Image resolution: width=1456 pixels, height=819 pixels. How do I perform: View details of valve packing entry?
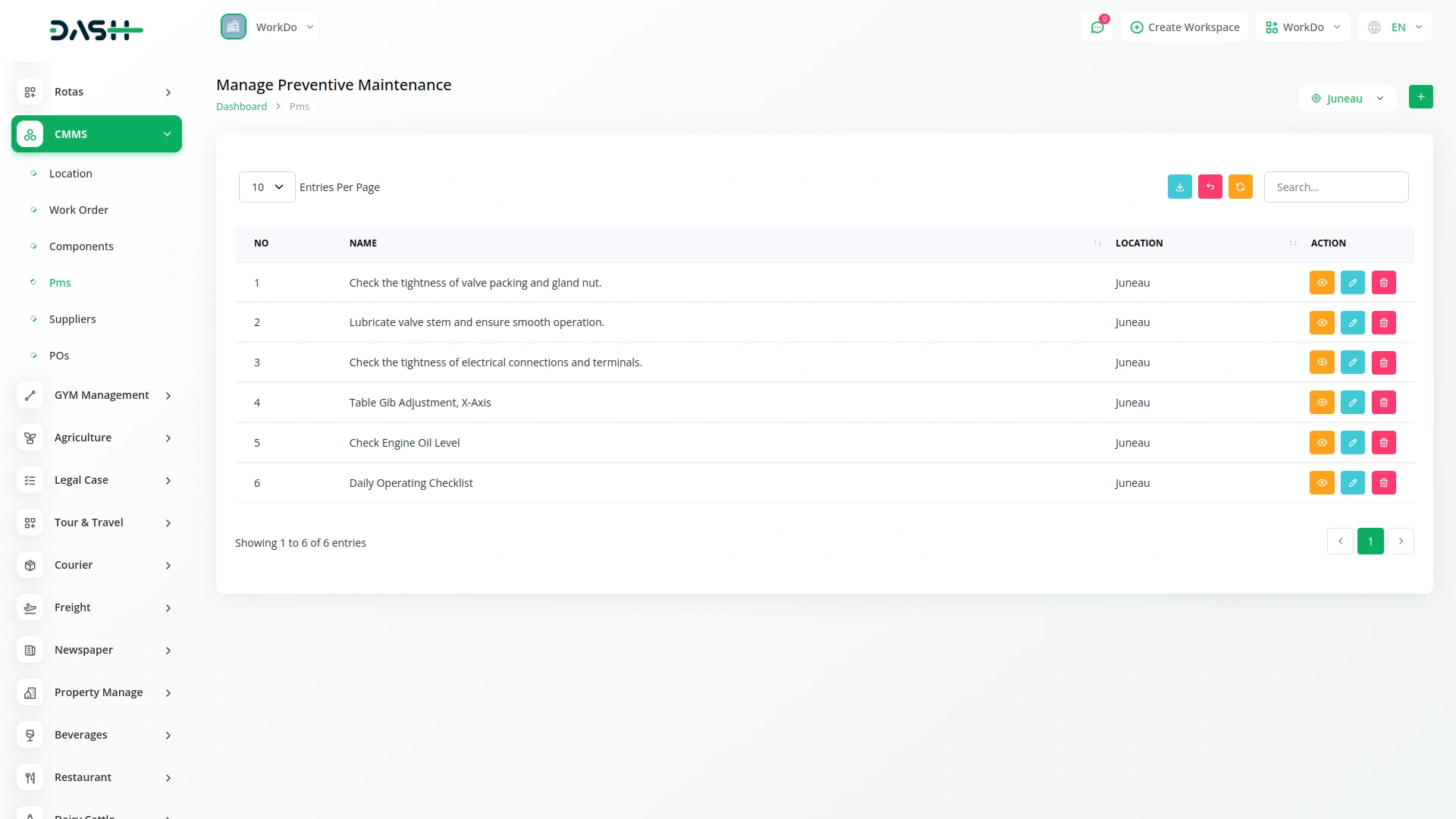pos(1321,283)
